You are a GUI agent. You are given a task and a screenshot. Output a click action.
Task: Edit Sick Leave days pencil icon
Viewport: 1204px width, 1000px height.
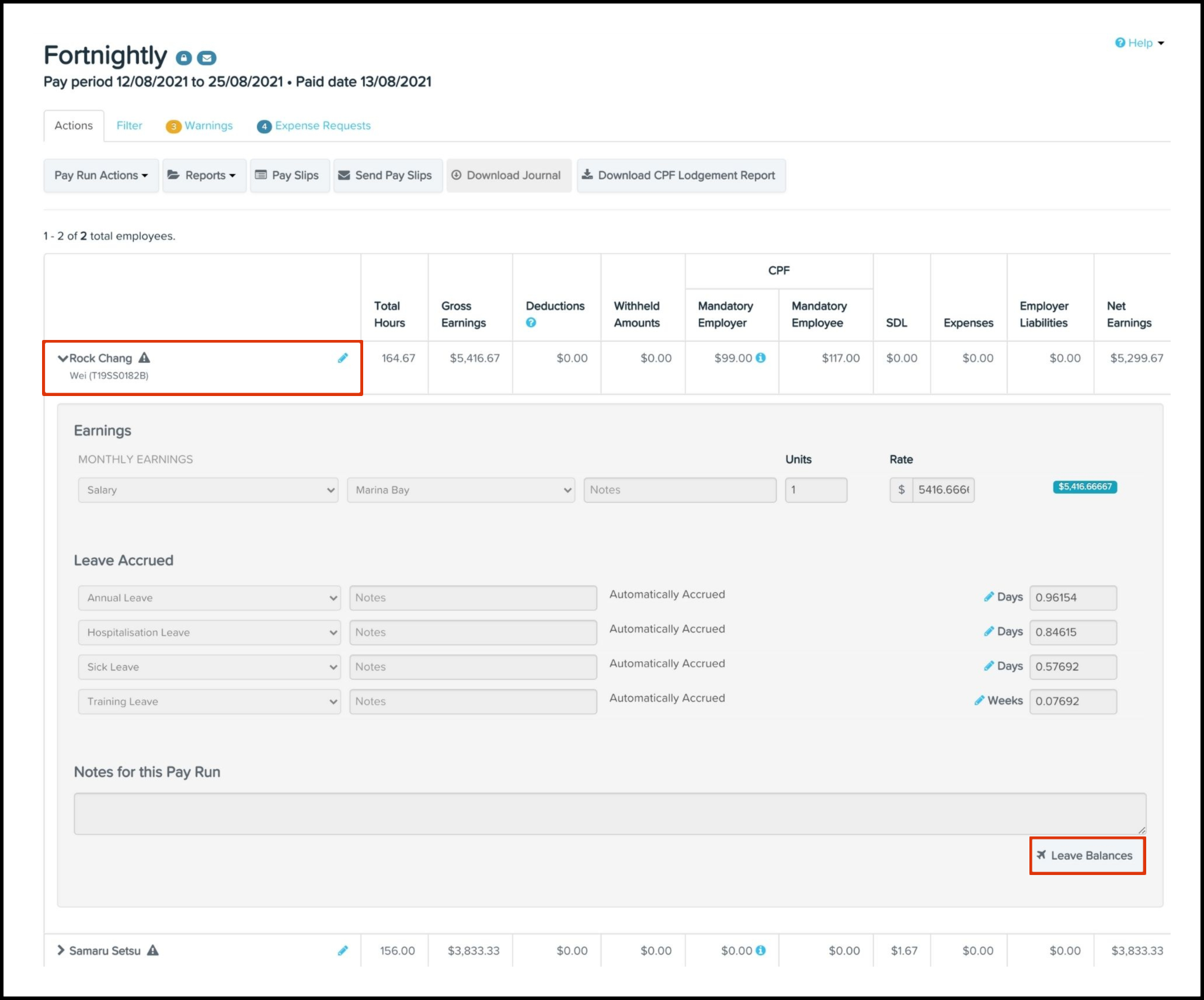click(x=989, y=665)
